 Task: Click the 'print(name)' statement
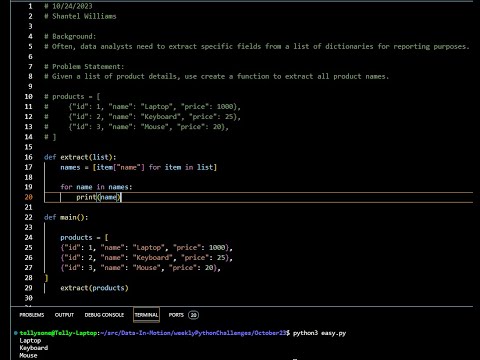[x=99, y=197]
